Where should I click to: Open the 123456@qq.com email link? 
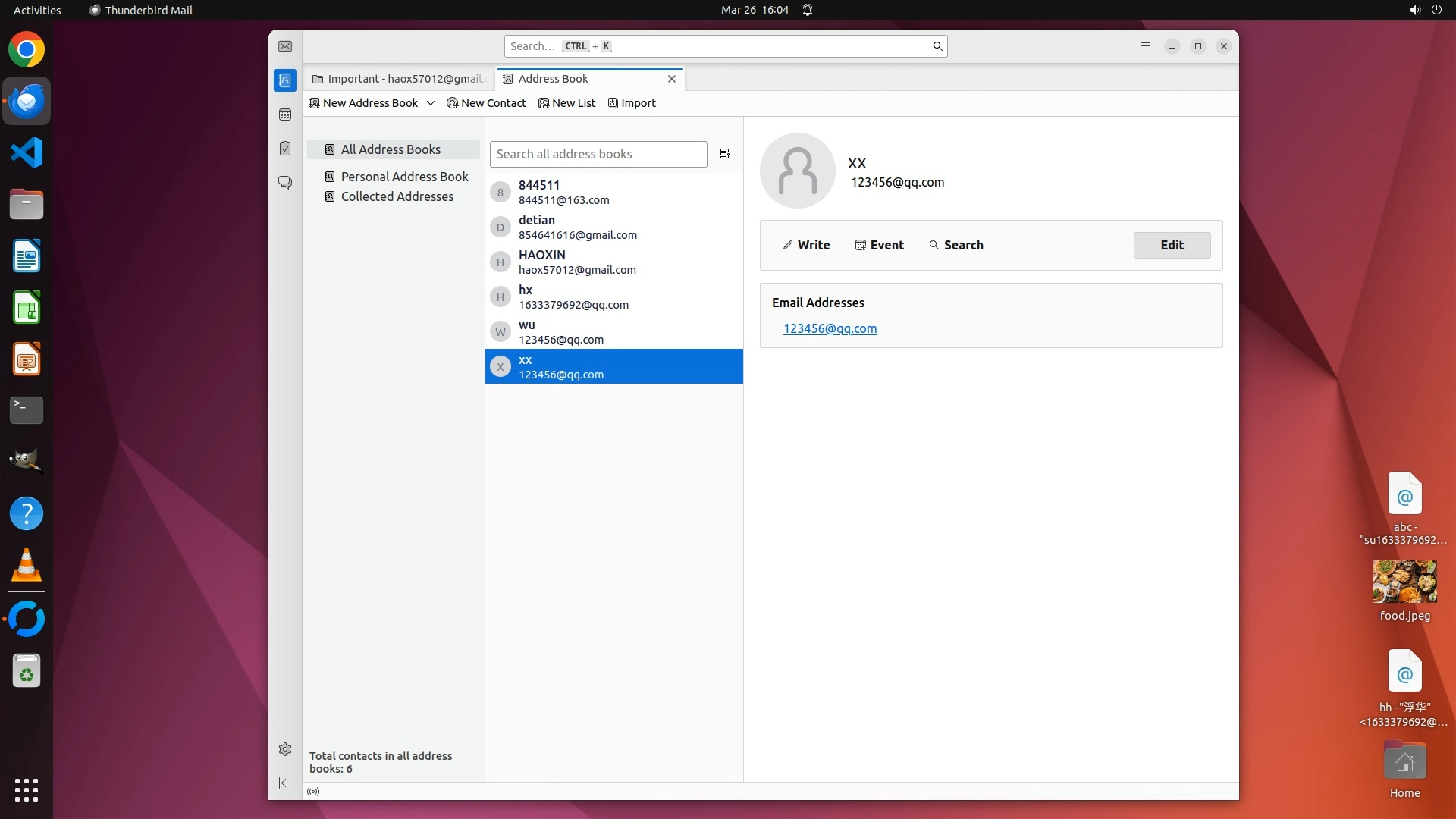(830, 328)
